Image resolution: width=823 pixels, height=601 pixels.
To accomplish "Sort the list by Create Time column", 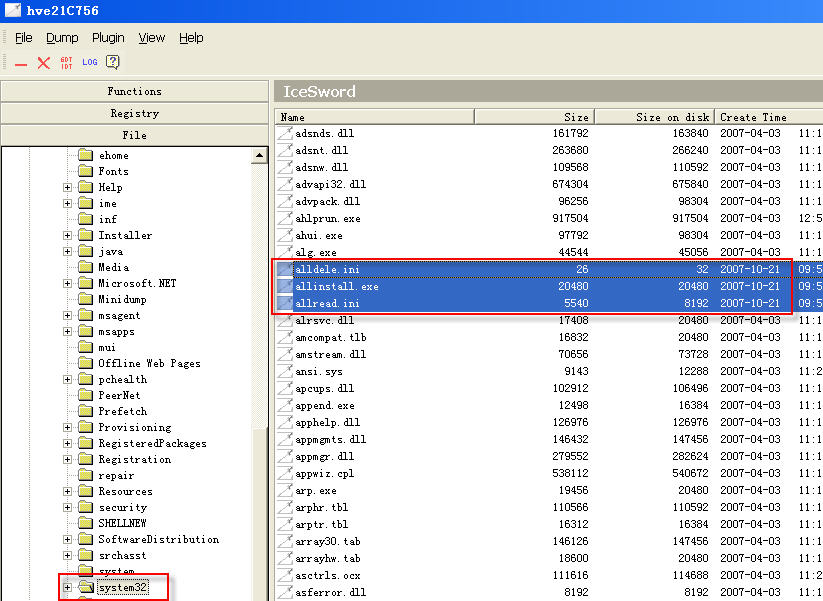I will [753, 117].
